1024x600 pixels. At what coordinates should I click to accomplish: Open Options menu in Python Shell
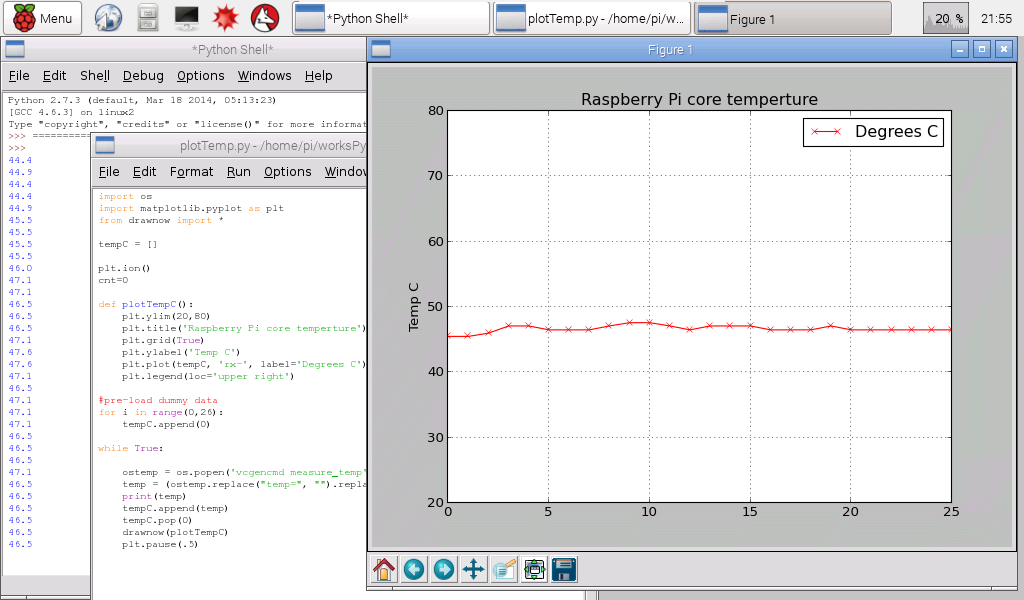(x=200, y=76)
